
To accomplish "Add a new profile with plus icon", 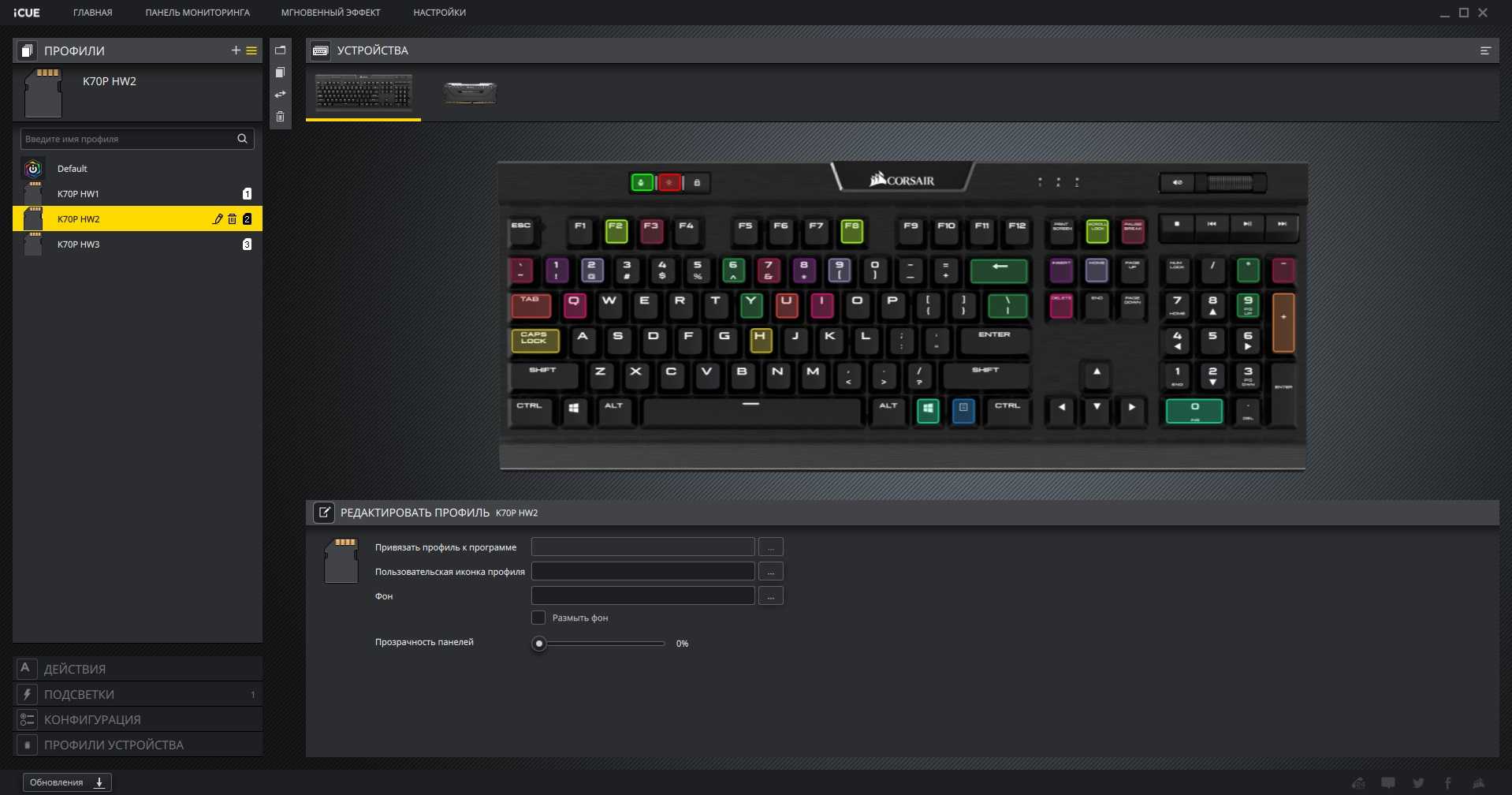I will (x=236, y=50).
